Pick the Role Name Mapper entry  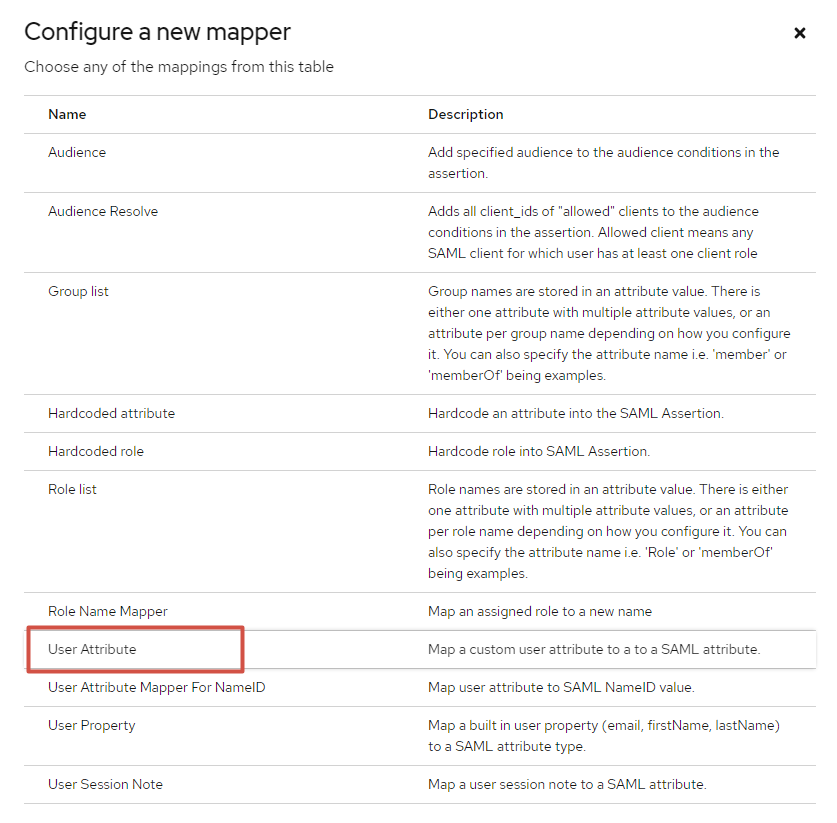[x=108, y=611]
